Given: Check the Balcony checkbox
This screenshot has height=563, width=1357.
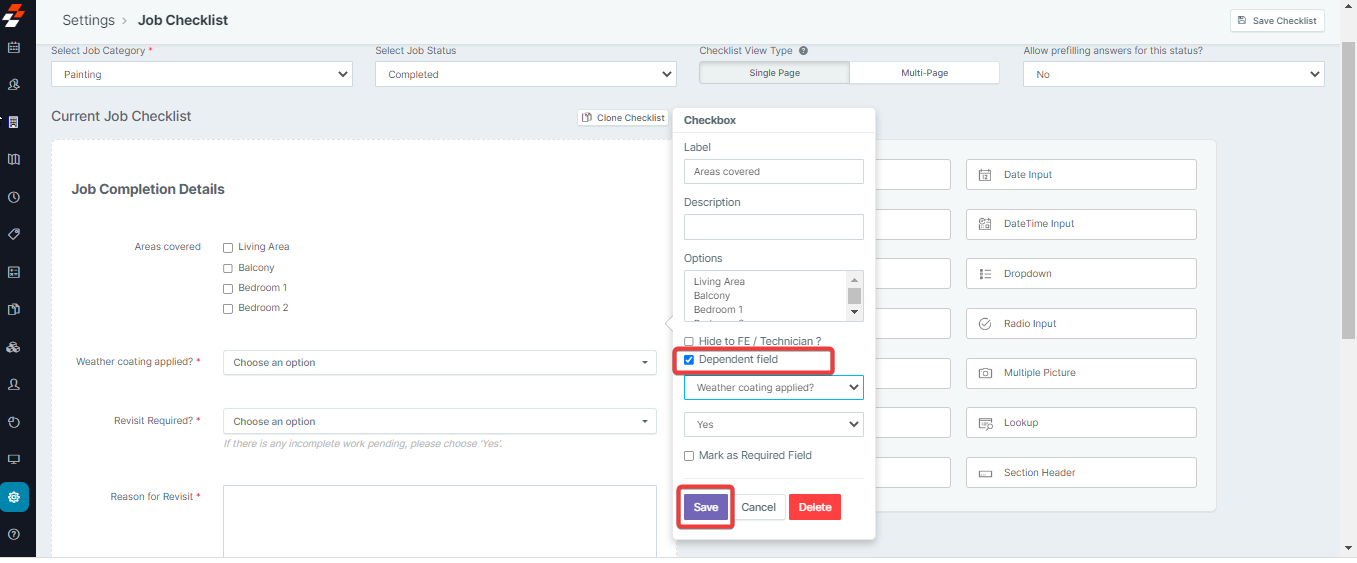Looking at the screenshot, I should pyautogui.click(x=228, y=268).
